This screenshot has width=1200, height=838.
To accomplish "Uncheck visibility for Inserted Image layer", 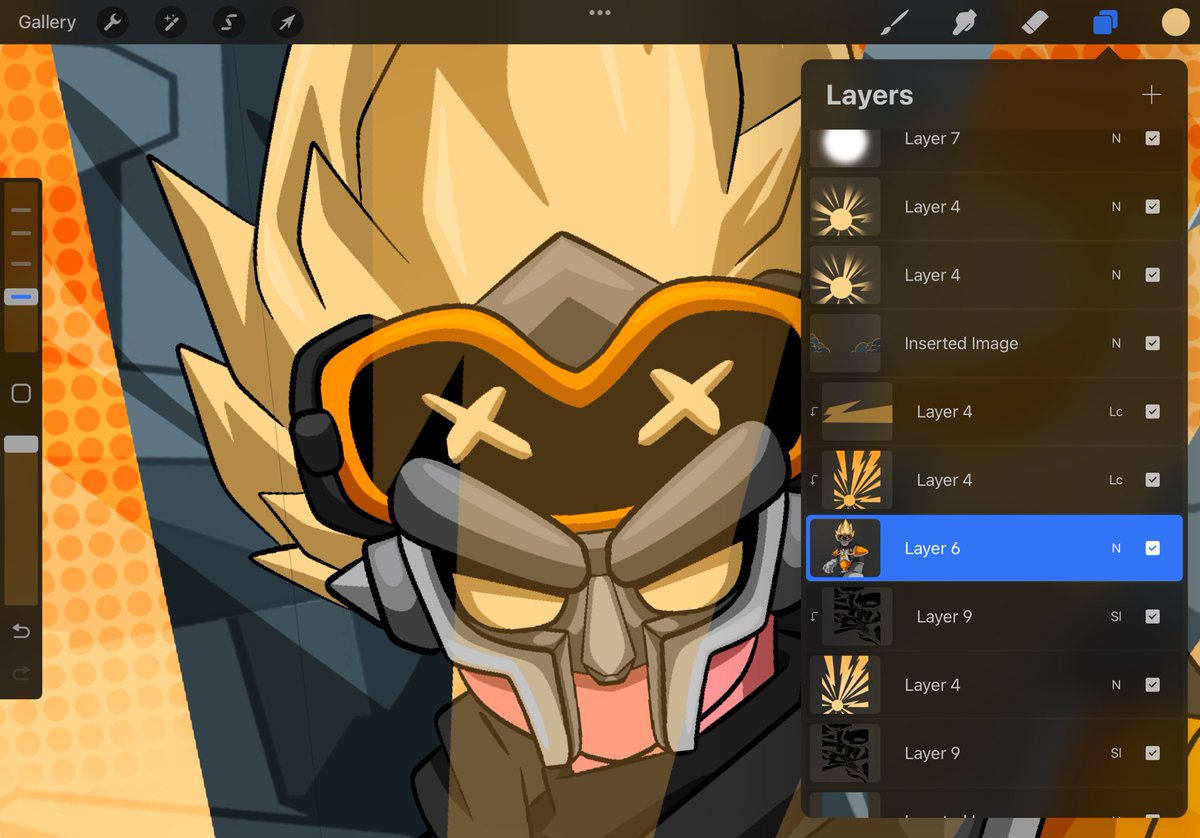I will click(1152, 343).
